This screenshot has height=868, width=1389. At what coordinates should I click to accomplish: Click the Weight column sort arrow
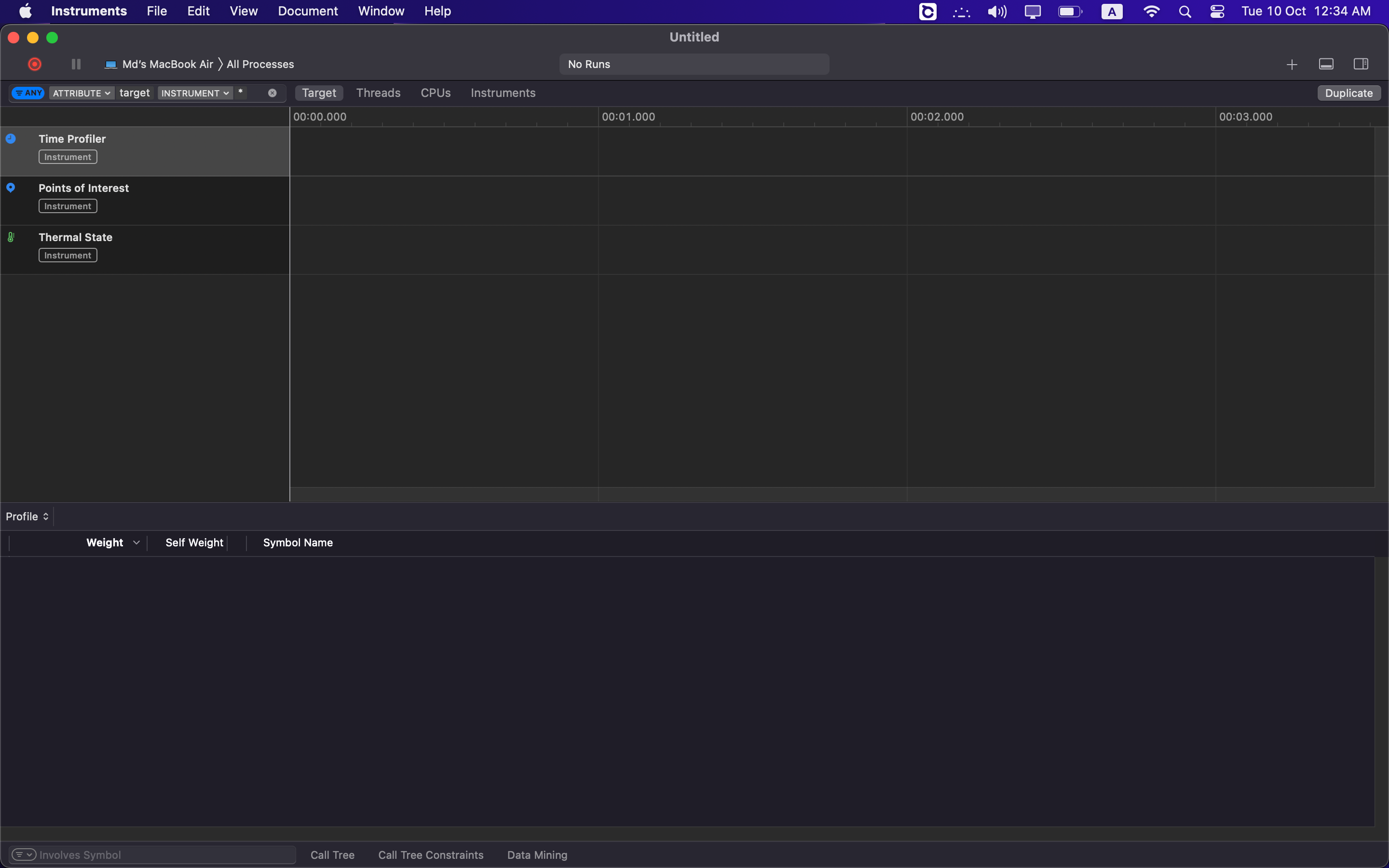pyautogui.click(x=136, y=542)
